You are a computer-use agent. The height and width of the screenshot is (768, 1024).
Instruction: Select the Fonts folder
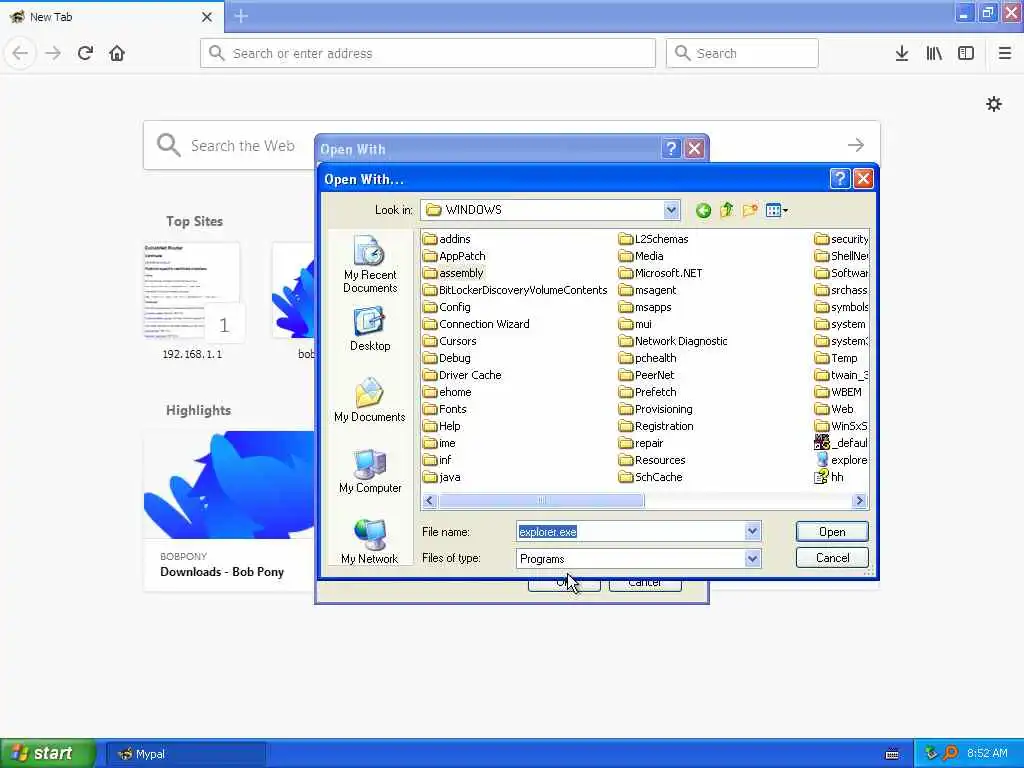pyautogui.click(x=445, y=409)
